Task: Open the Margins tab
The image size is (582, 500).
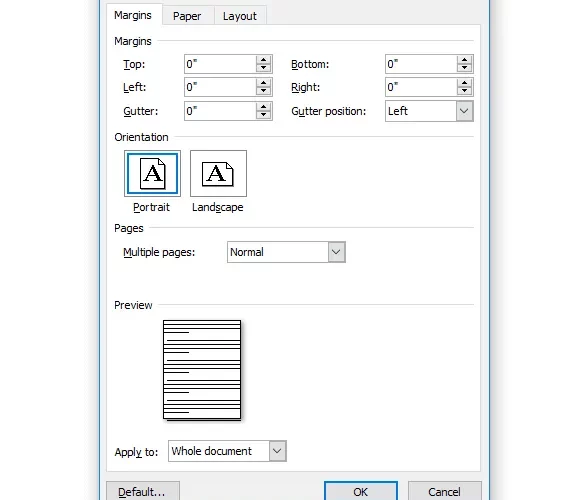Action: pos(133,15)
